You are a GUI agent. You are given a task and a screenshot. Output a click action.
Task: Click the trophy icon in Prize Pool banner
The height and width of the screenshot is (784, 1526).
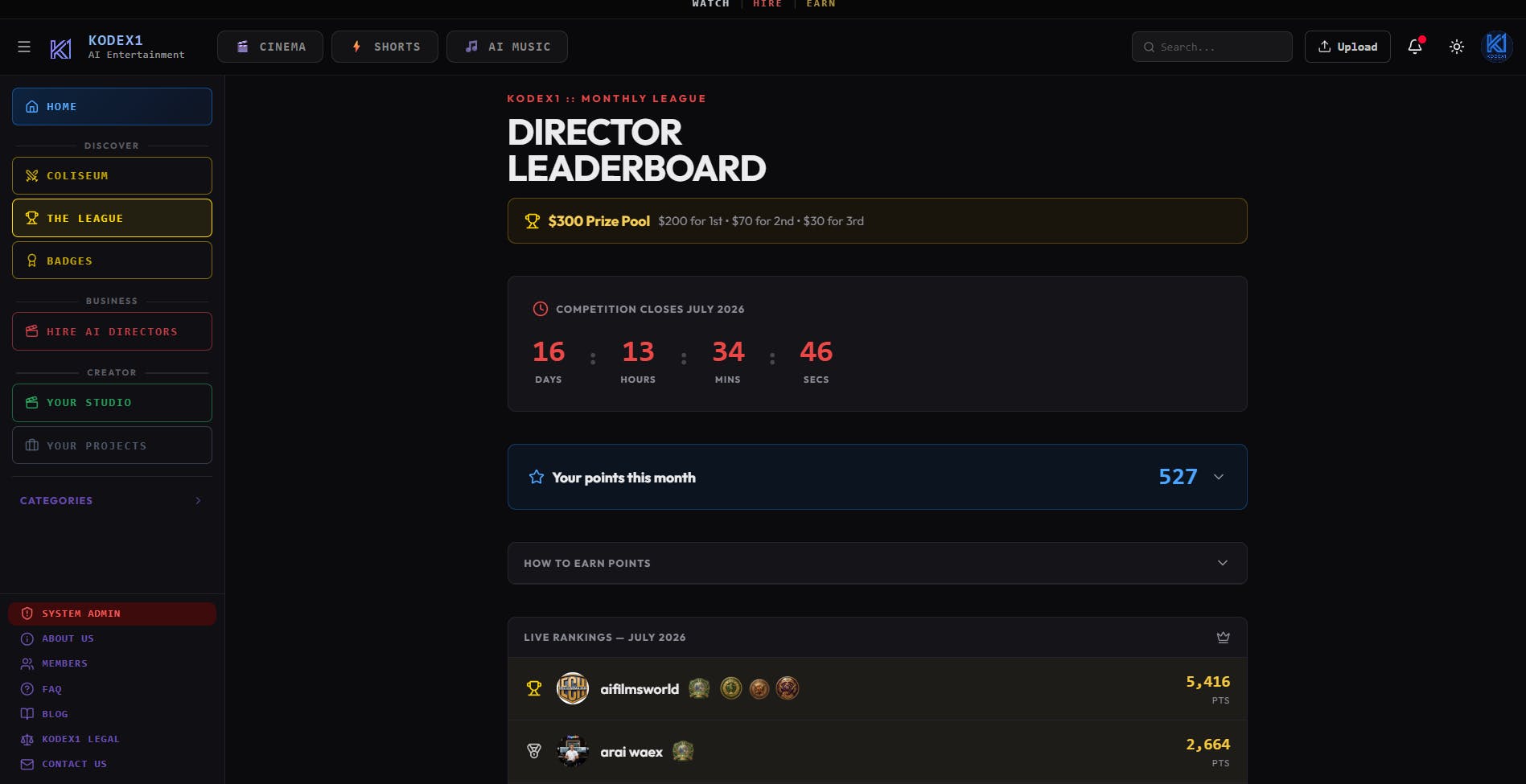[533, 221]
